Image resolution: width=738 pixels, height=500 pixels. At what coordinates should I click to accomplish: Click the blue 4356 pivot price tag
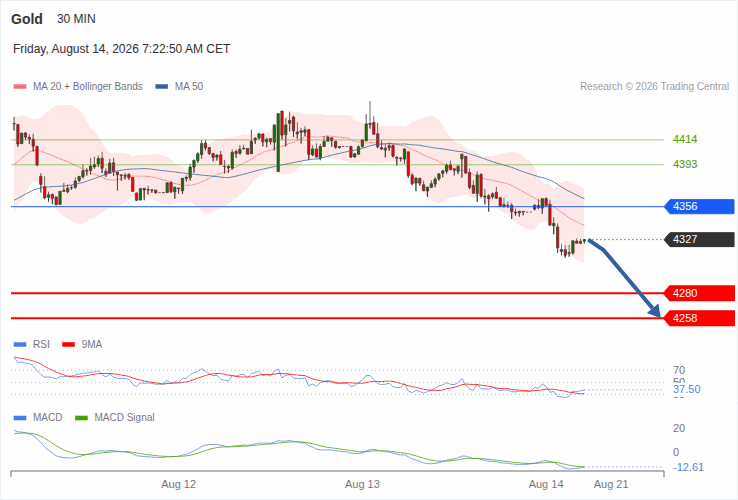point(699,206)
